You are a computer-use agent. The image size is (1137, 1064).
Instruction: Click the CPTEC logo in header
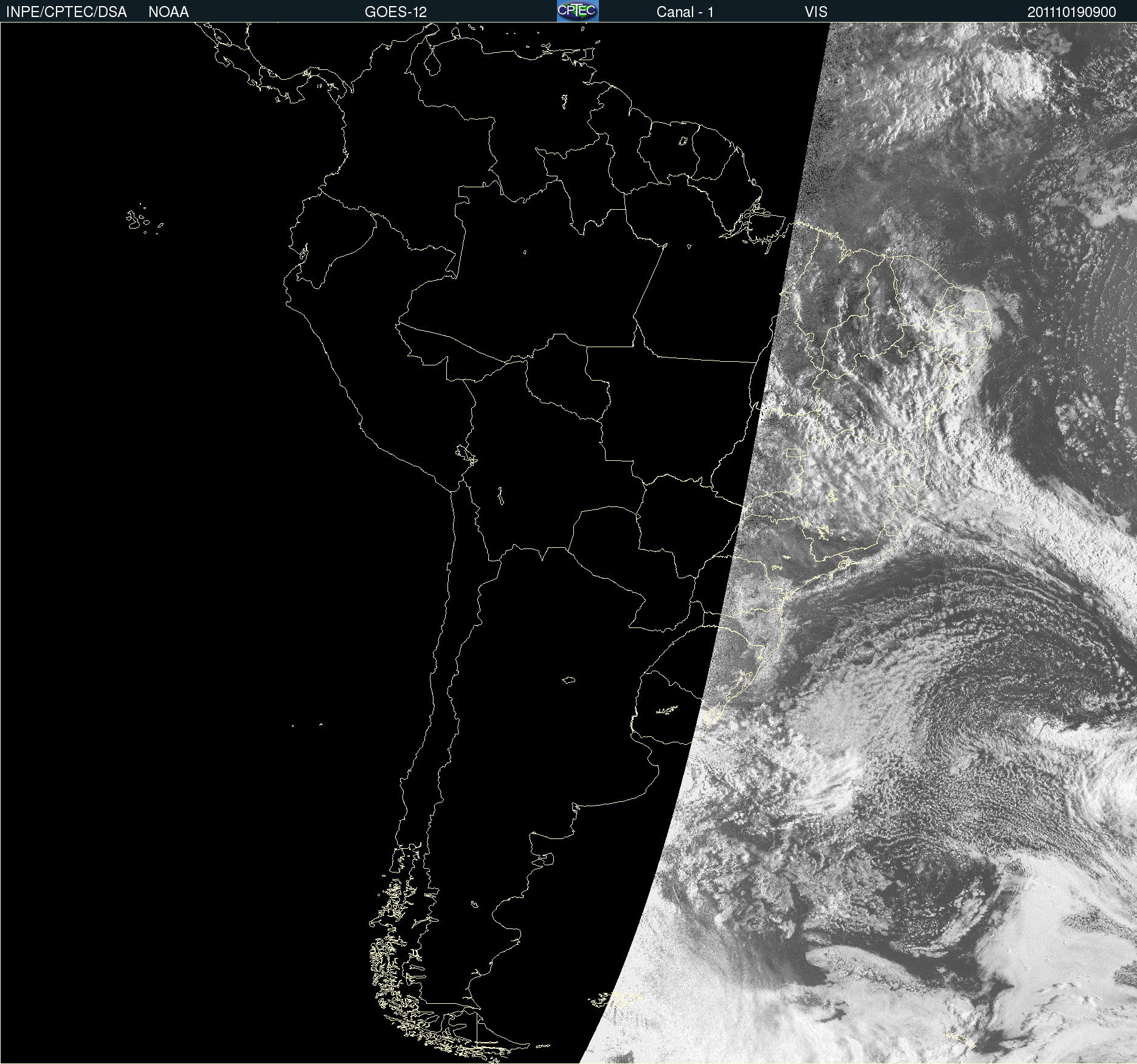tap(578, 11)
